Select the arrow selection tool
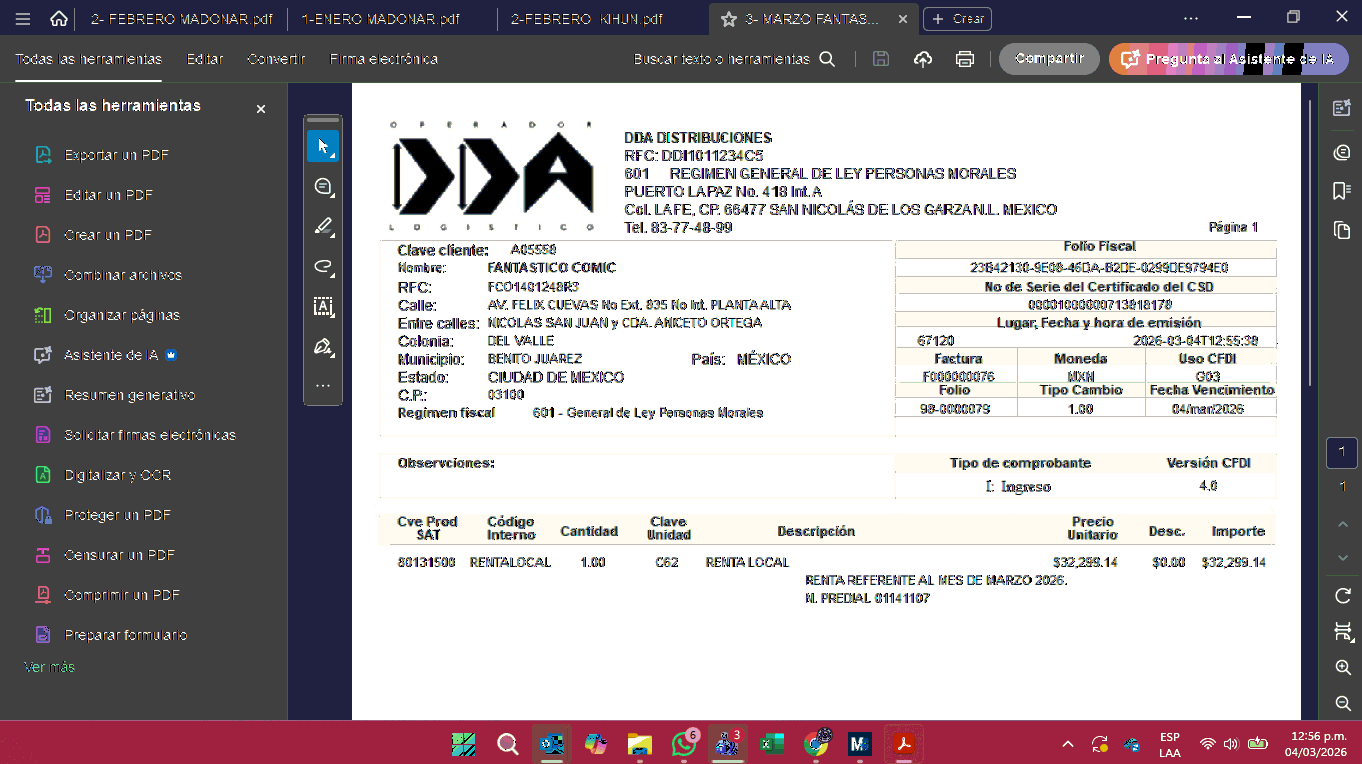The height and width of the screenshot is (764, 1362). pos(323,147)
